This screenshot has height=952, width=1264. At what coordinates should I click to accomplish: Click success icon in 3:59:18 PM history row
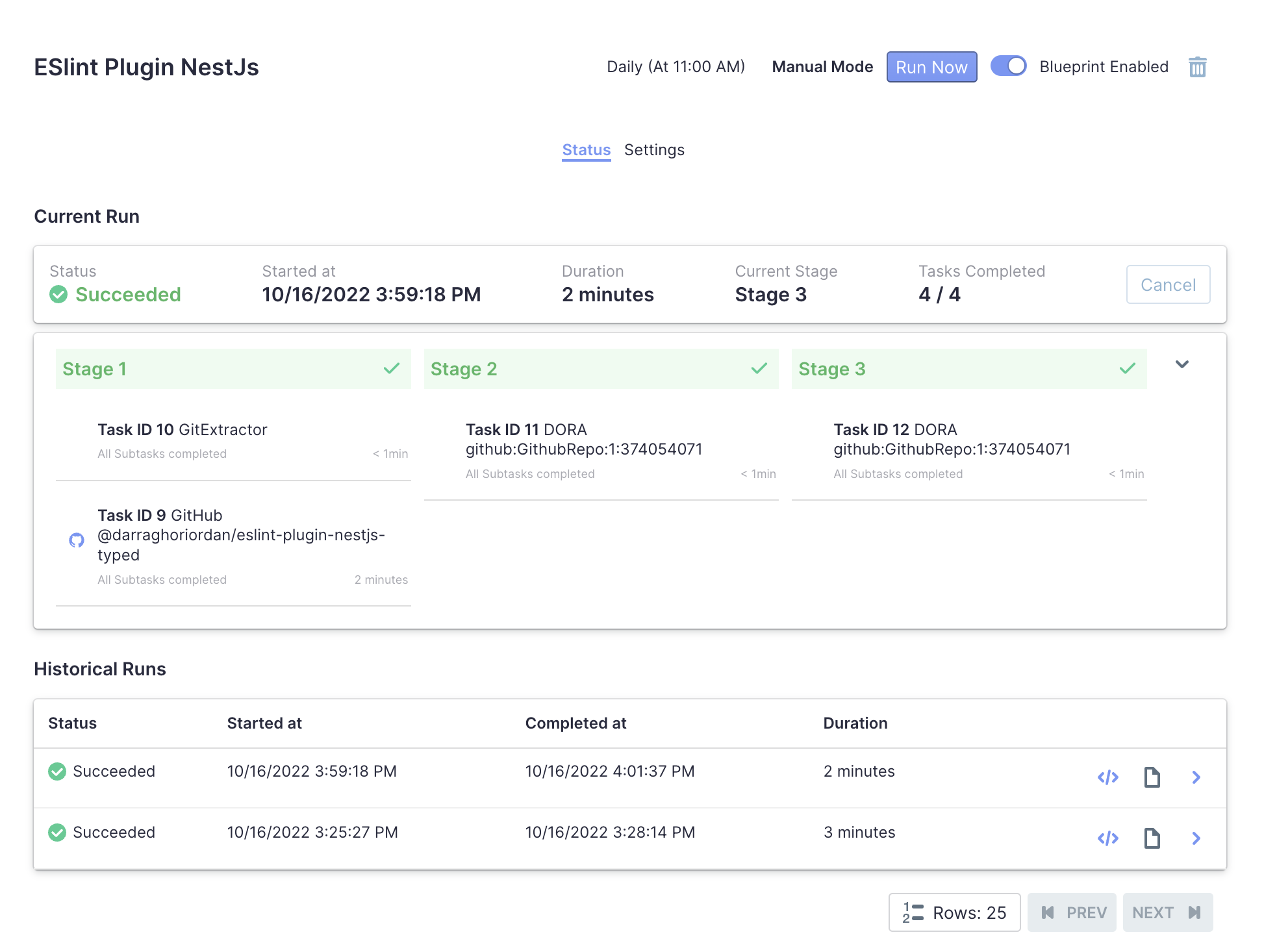[x=57, y=771]
